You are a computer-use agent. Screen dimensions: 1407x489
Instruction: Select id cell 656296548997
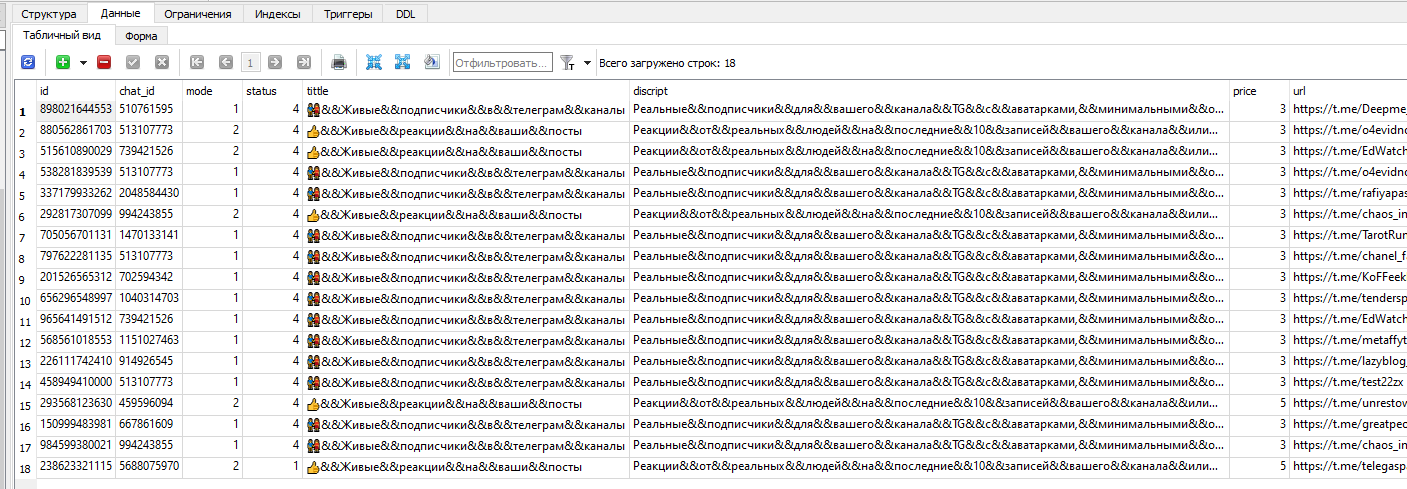(x=76, y=298)
